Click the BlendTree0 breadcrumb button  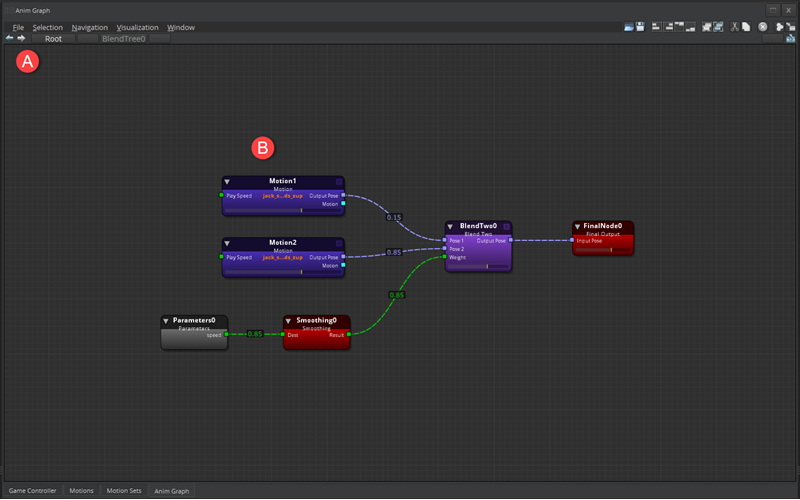(x=123, y=39)
